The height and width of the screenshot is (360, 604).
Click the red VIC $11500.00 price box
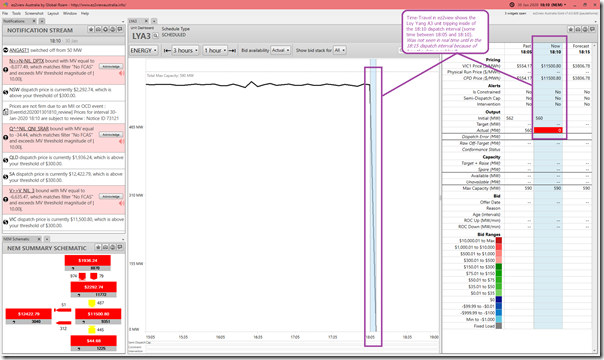[98, 314]
